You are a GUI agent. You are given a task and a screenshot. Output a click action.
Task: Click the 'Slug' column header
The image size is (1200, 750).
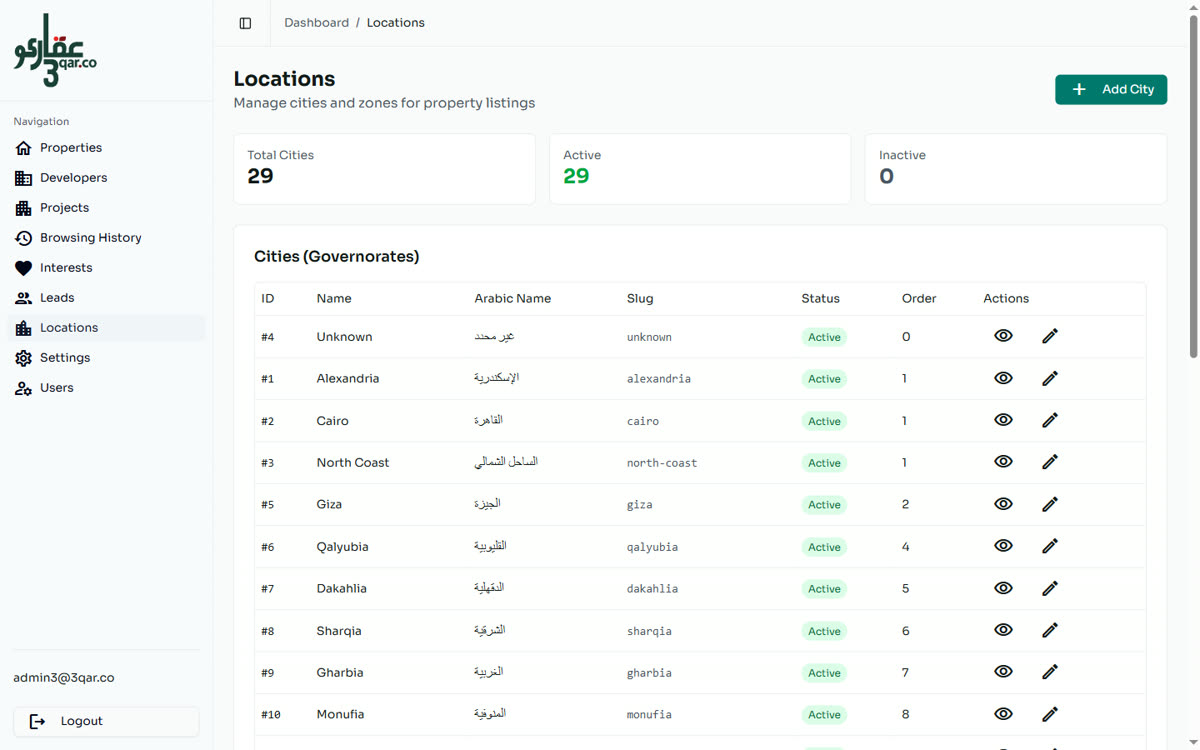tap(640, 298)
